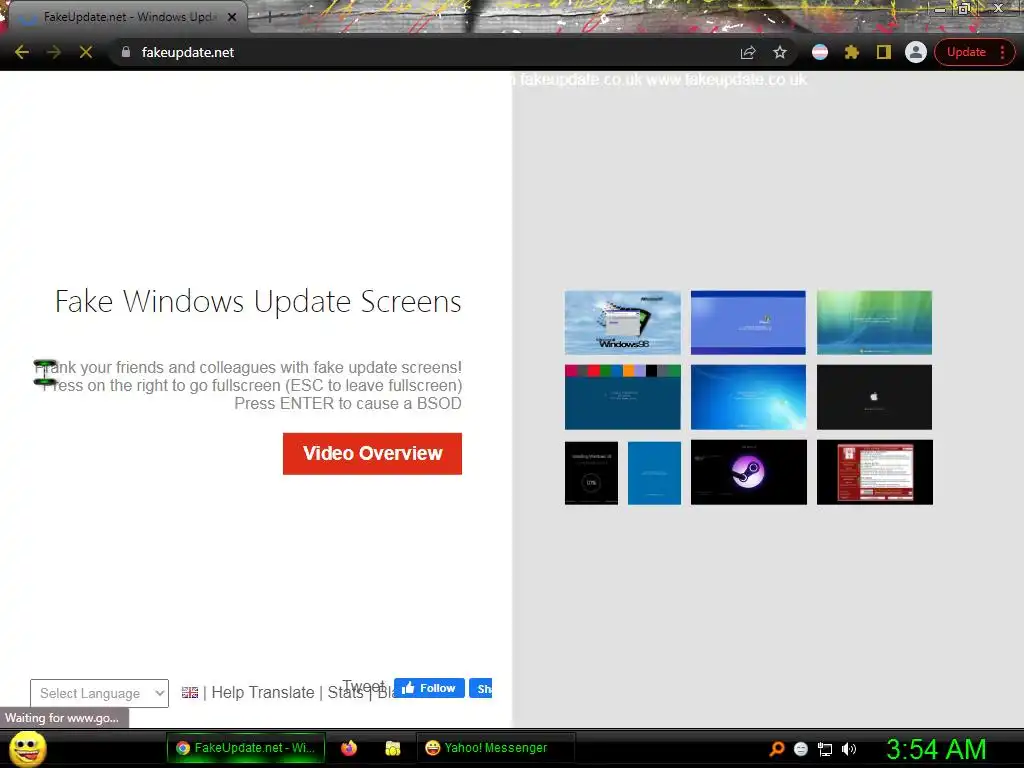
Task: Switch to FakeUpdate.net taskbar button
Action: coord(246,748)
